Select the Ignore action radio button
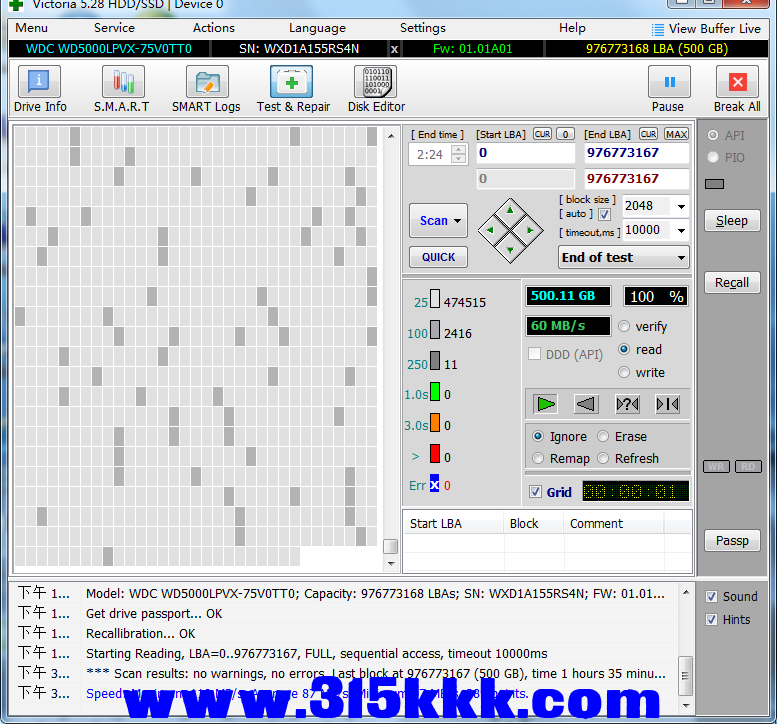 pos(538,436)
